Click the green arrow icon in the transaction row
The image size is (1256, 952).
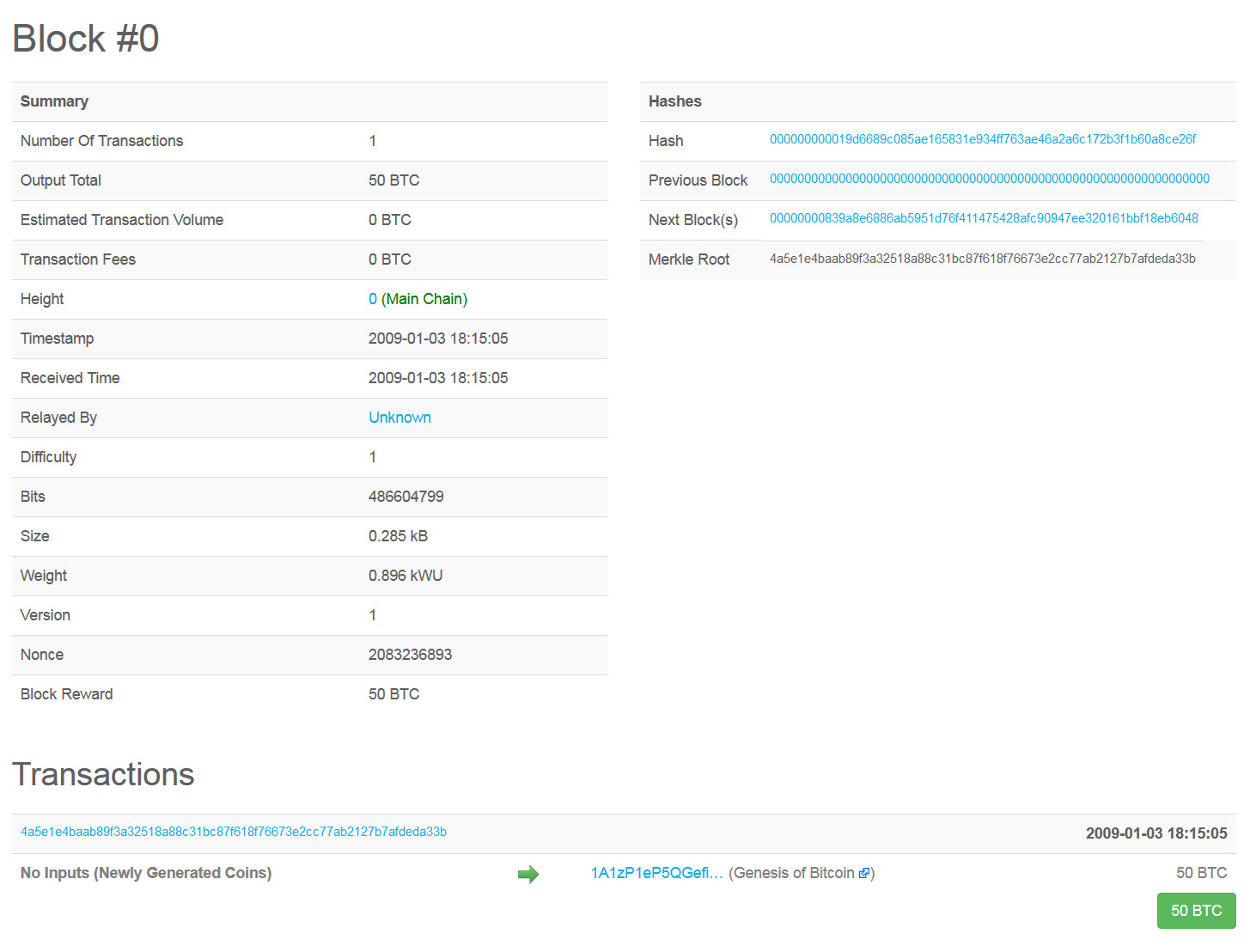tap(528, 875)
